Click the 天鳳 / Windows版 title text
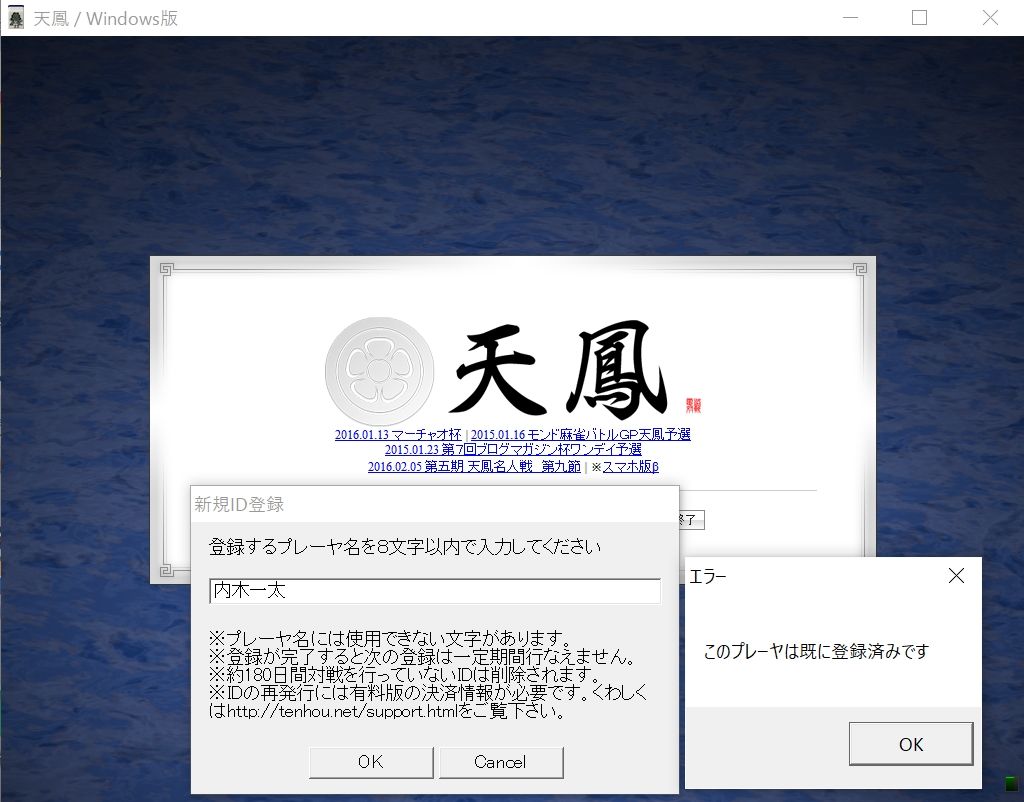This screenshot has height=802, width=1024. (x=105, y=18)
